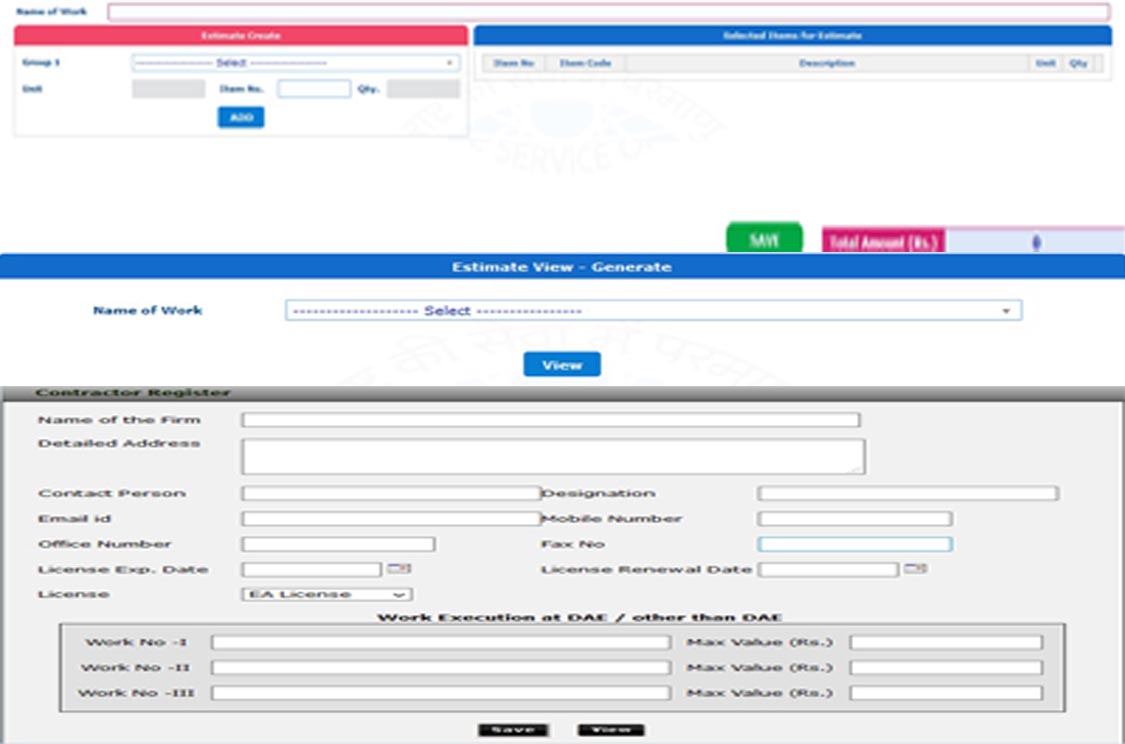
Task: Focus the Mobile Number field
Action: coord(855,519)
